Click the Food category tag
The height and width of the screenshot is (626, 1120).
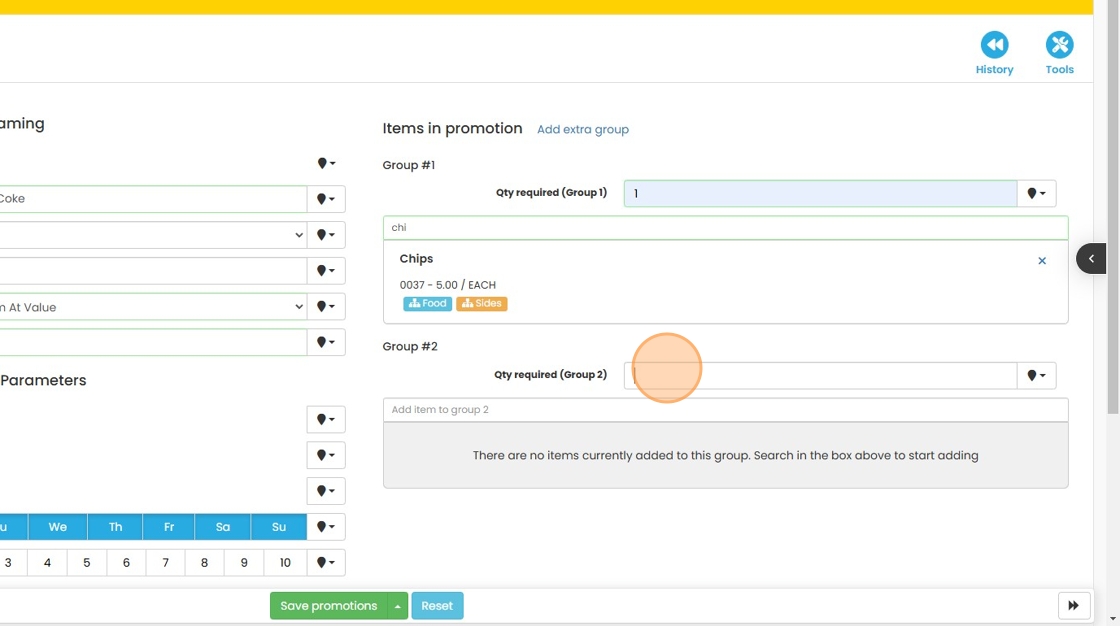tap(428, 304)
